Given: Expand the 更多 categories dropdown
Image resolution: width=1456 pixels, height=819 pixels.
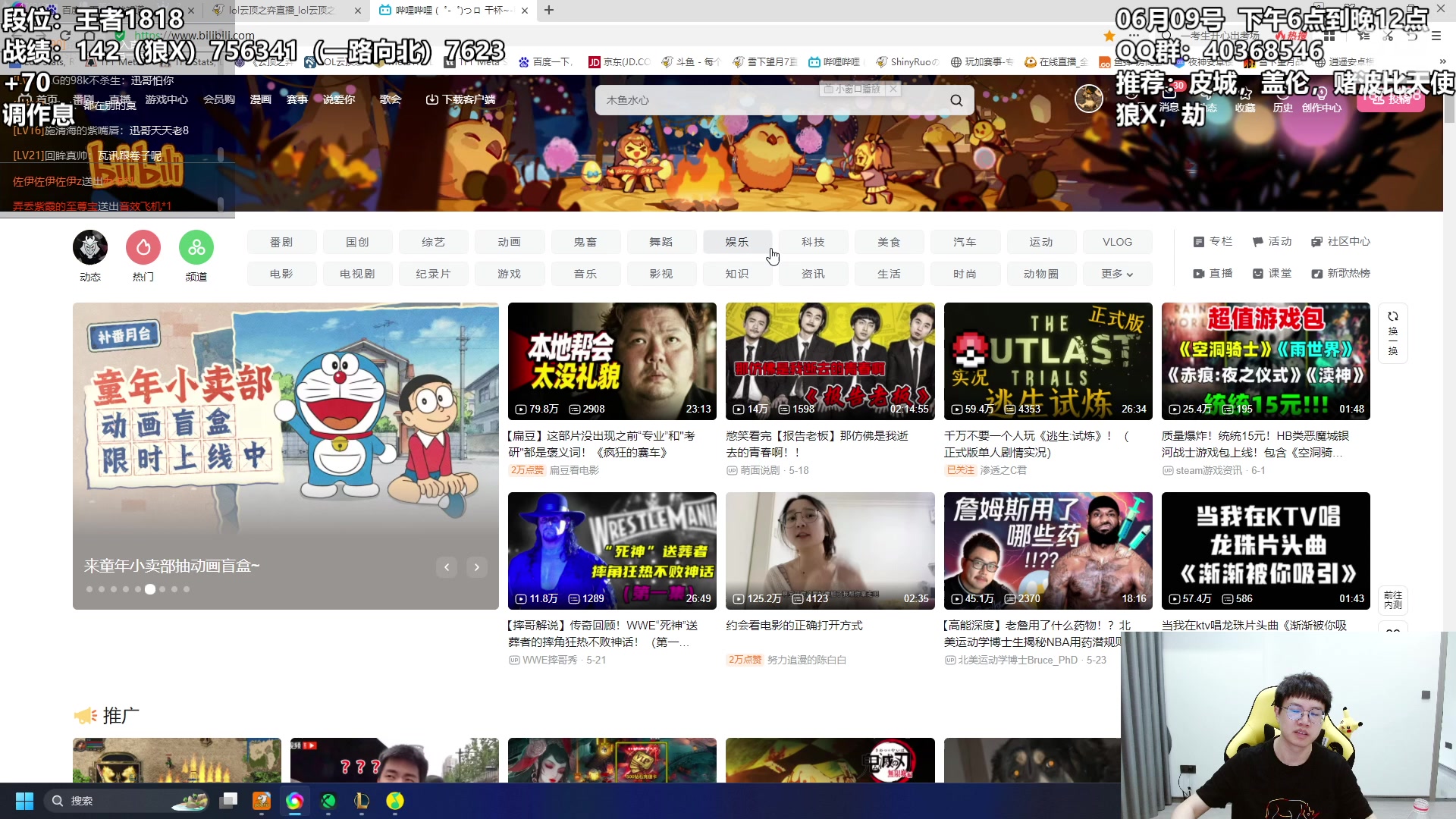Looking at the screenshot, I should click(1117, 274).
